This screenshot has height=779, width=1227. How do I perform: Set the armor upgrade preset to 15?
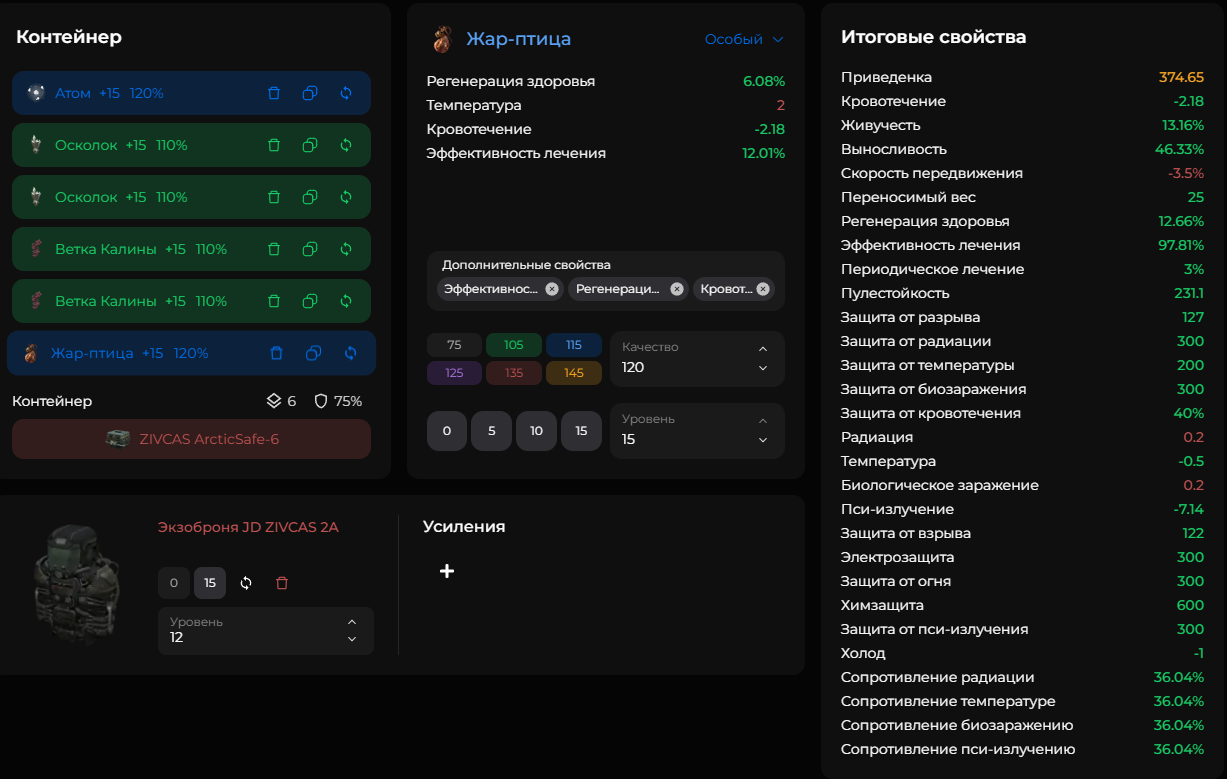click(210, 583)
